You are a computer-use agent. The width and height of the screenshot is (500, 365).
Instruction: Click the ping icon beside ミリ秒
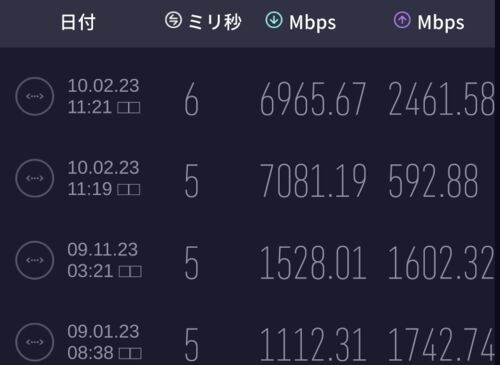tap(173, 20)
